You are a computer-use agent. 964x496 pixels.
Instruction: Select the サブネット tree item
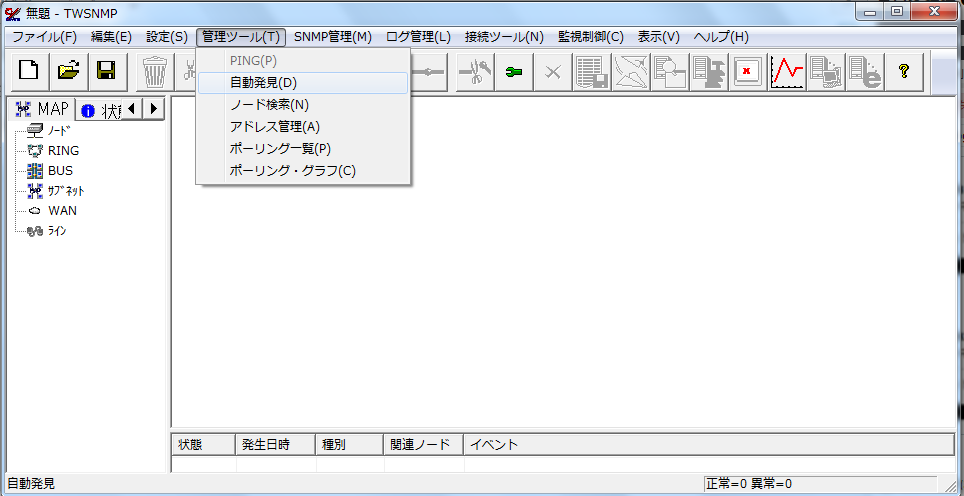(57, 191)
